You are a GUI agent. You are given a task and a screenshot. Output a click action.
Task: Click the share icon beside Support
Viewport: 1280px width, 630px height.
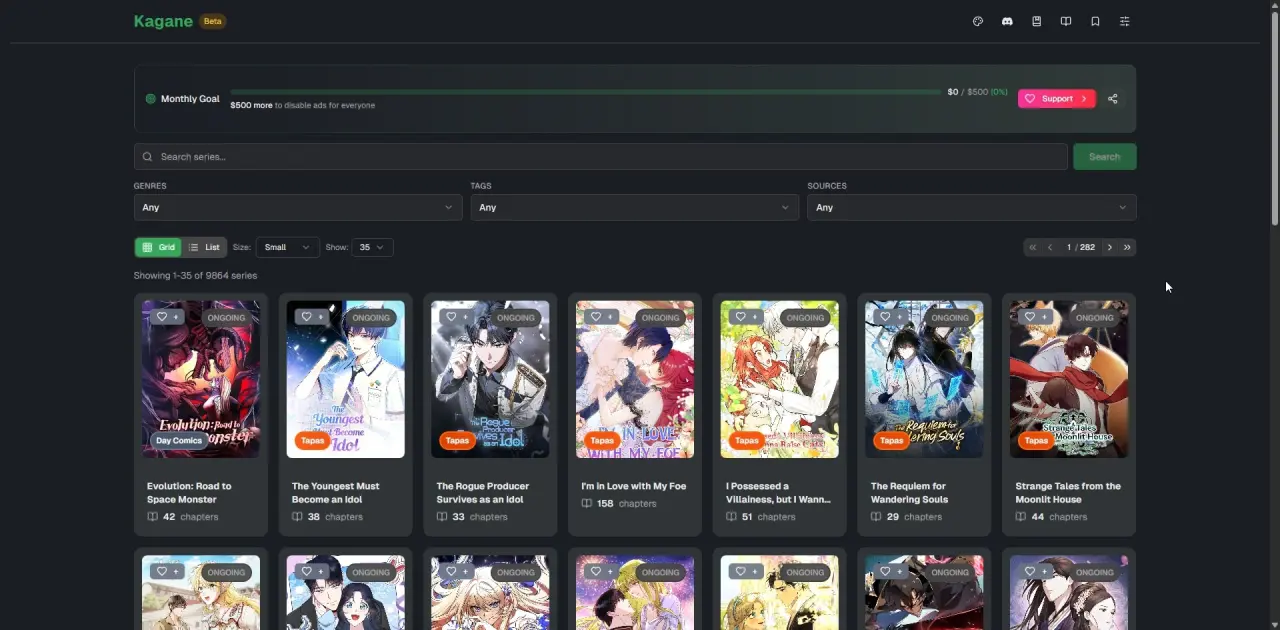click(x=1112, y=99)
